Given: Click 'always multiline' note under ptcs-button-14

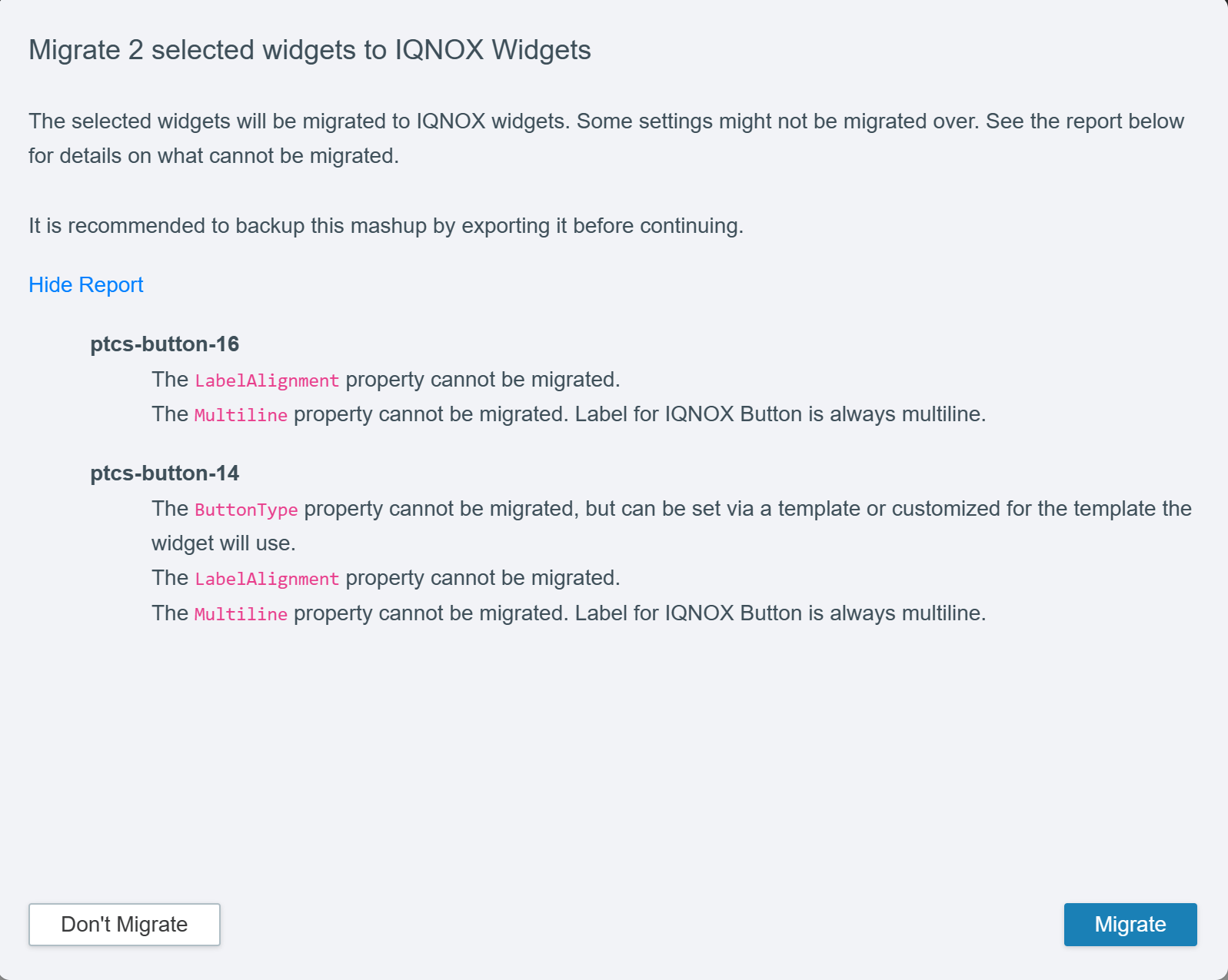Looking at the screenshot, I should point(906,613).
